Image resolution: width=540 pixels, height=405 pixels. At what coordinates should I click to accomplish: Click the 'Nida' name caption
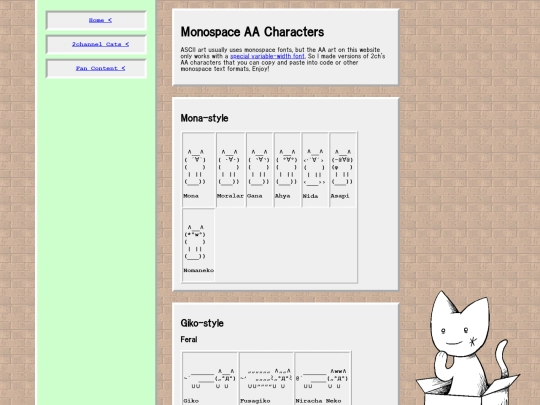point(310,196)
